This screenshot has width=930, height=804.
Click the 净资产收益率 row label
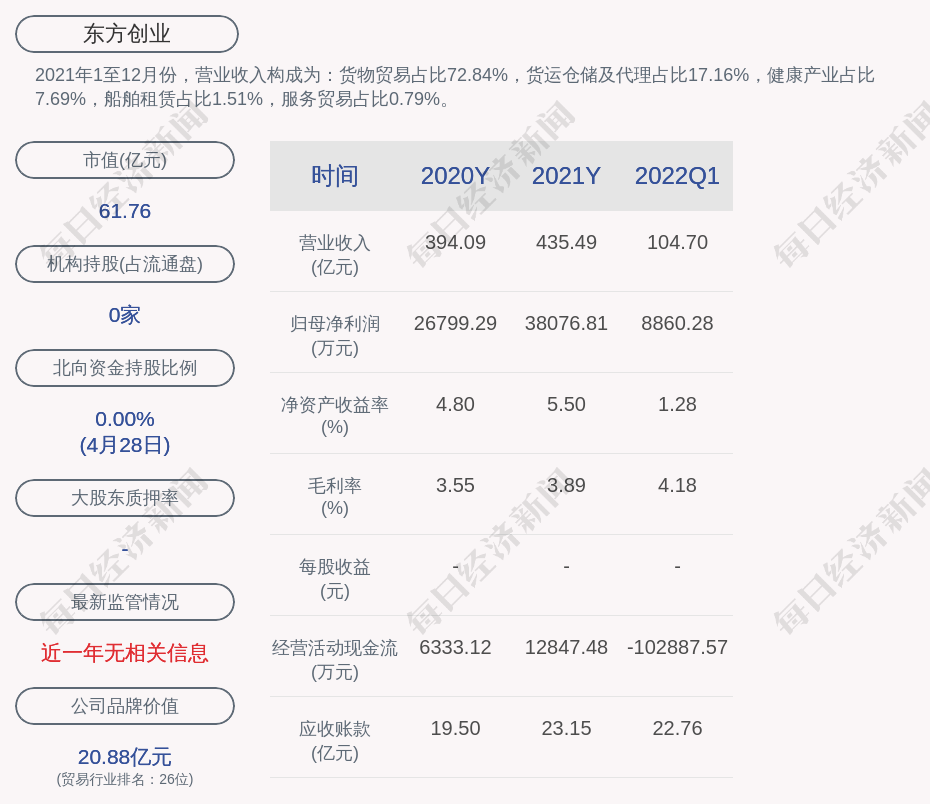pyautogui.click(x=335, y=415)
